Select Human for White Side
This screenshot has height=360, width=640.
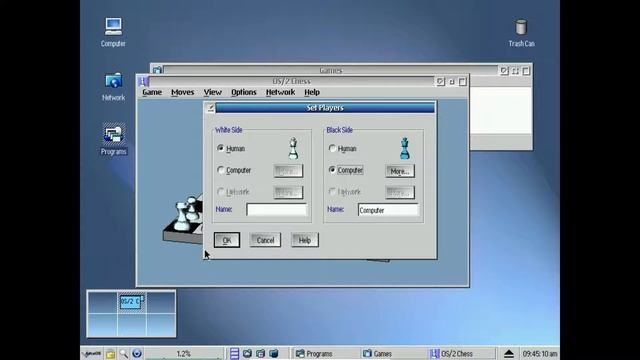click(231, 149)
